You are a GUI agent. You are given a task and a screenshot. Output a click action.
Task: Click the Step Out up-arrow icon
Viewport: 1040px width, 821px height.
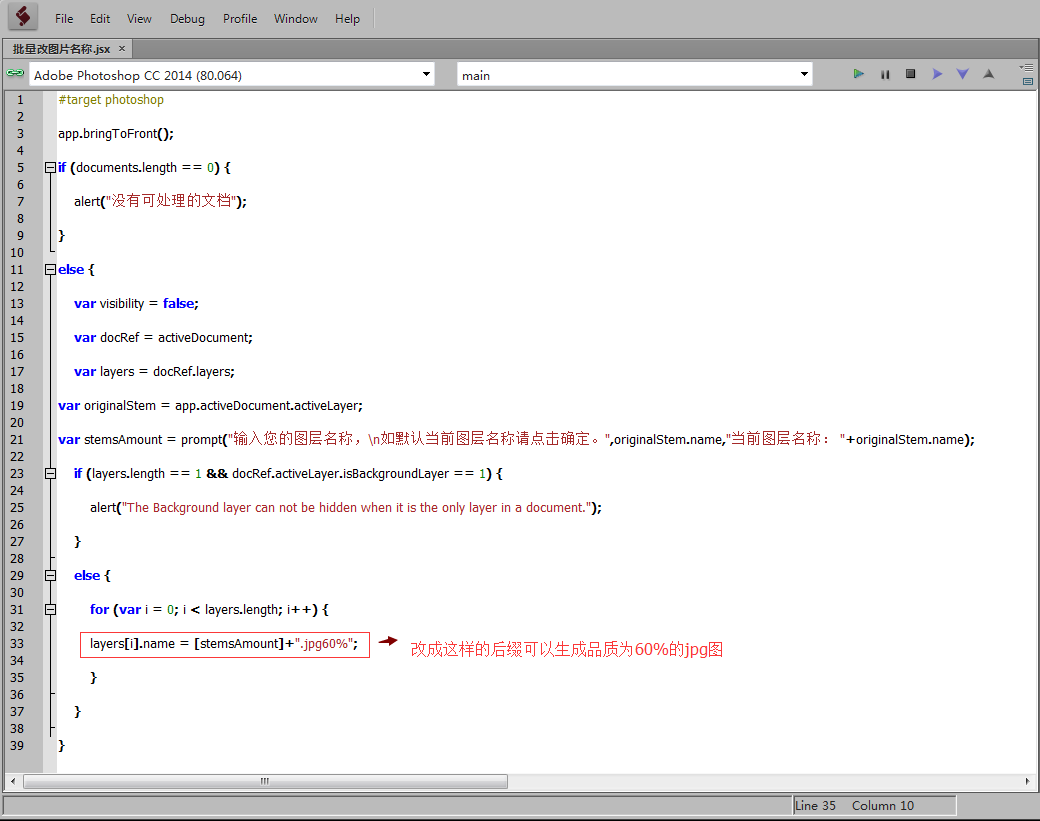(988, 74)
